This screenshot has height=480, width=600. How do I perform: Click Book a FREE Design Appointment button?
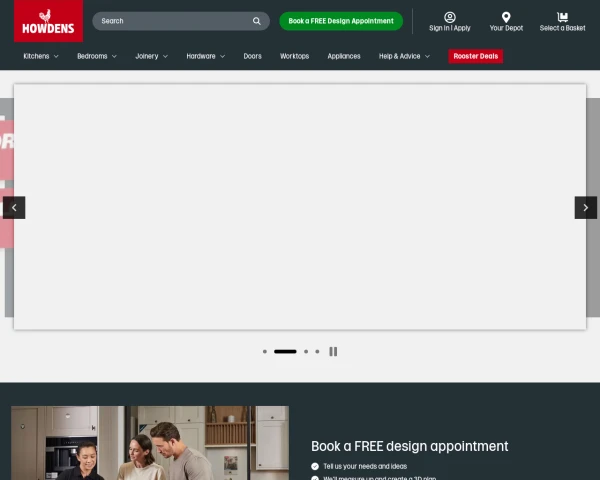[x=341, y=21]
